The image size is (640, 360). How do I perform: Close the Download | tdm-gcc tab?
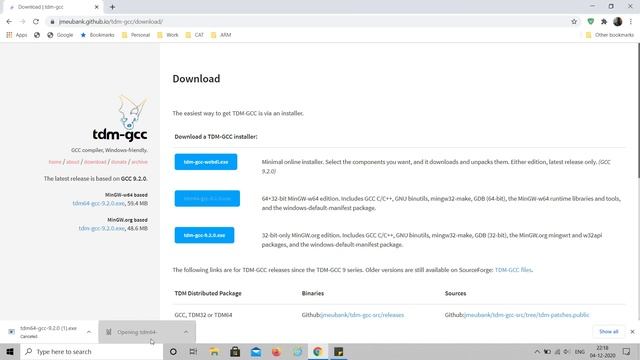[96, 7]
